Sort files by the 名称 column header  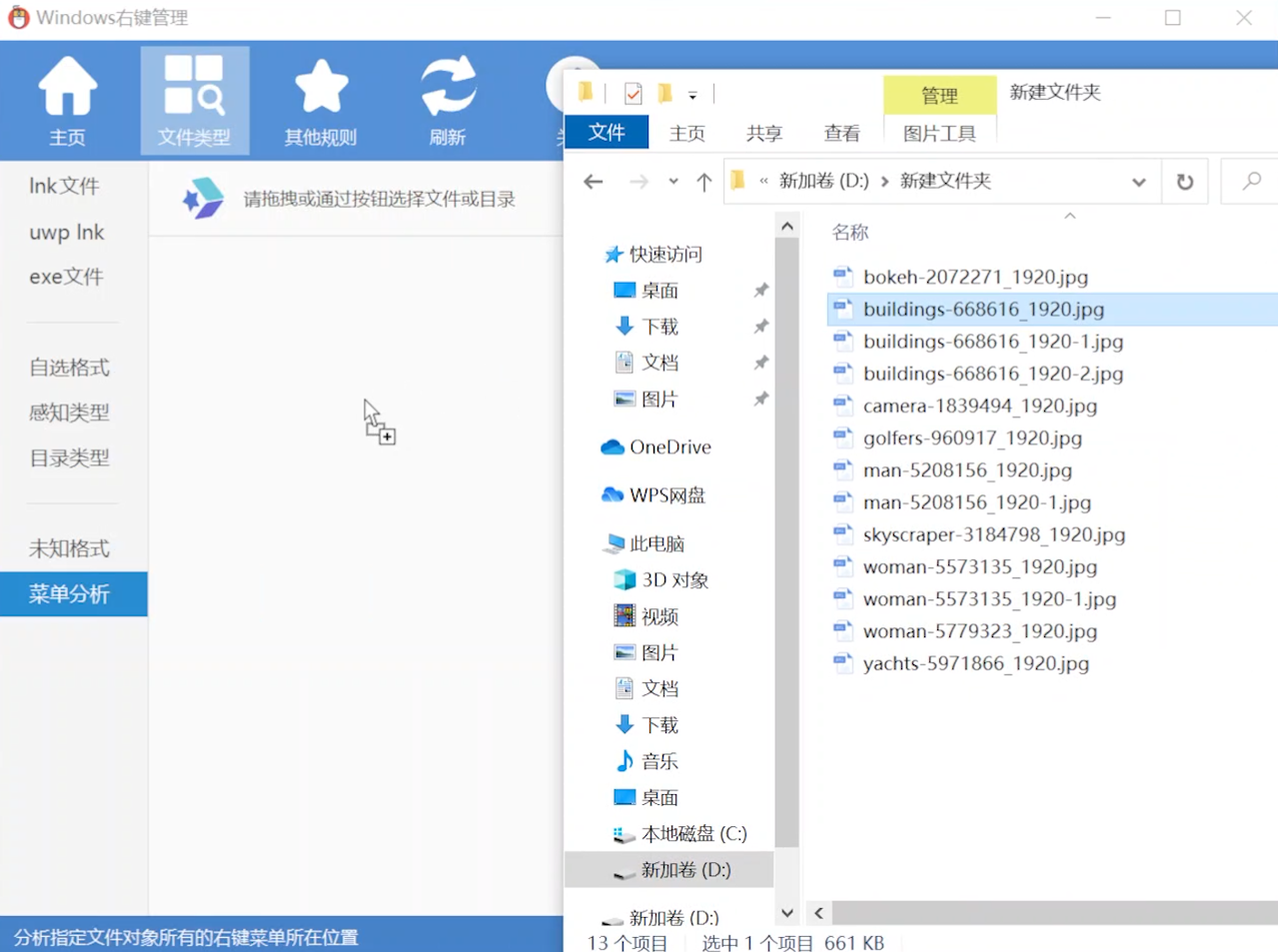(x=850, y=232)
